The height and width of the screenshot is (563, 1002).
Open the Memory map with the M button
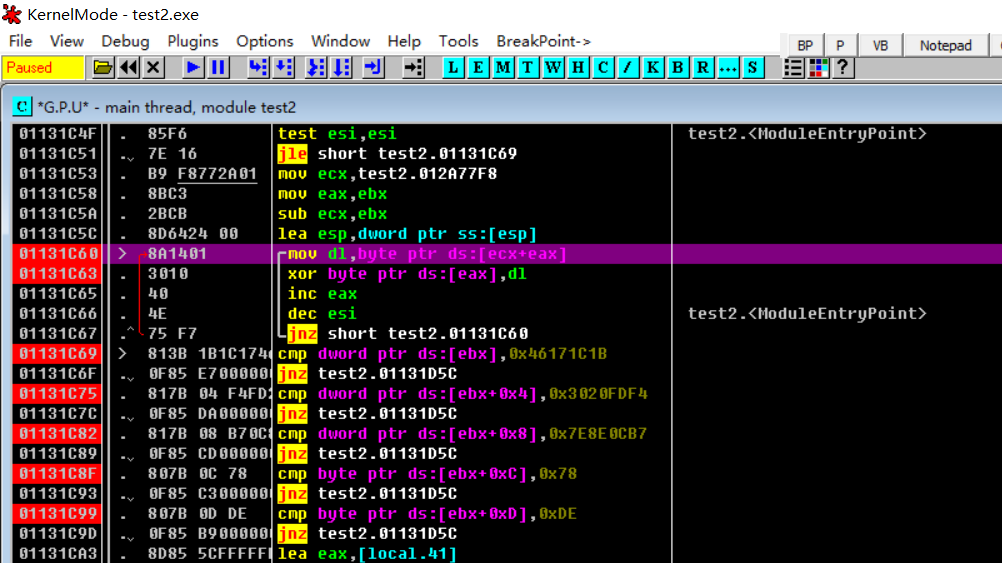click(503, 68)
